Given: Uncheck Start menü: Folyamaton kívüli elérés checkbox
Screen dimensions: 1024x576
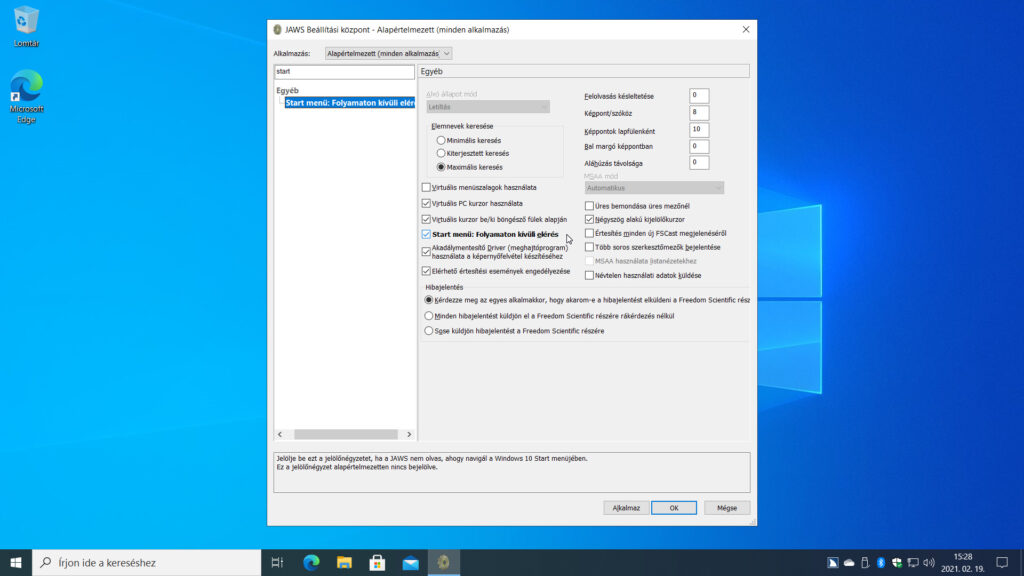Looking at the screenshot, I should (x=426, y=234).
